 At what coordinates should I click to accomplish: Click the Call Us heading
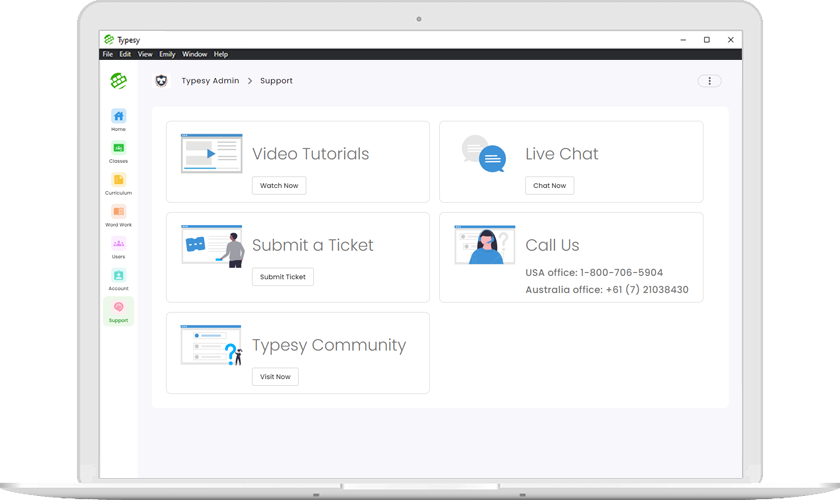click(x=552, y=245)
